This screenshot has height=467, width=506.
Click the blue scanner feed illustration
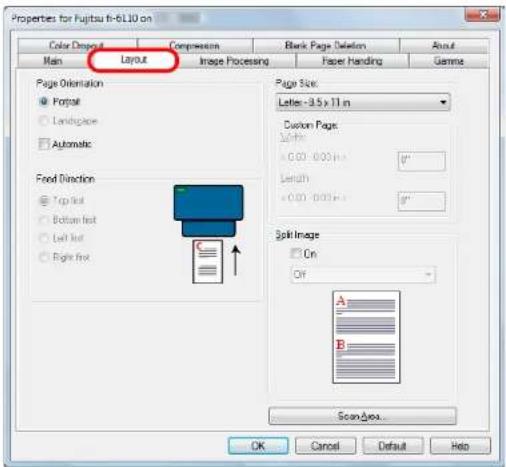coord(209,211)
